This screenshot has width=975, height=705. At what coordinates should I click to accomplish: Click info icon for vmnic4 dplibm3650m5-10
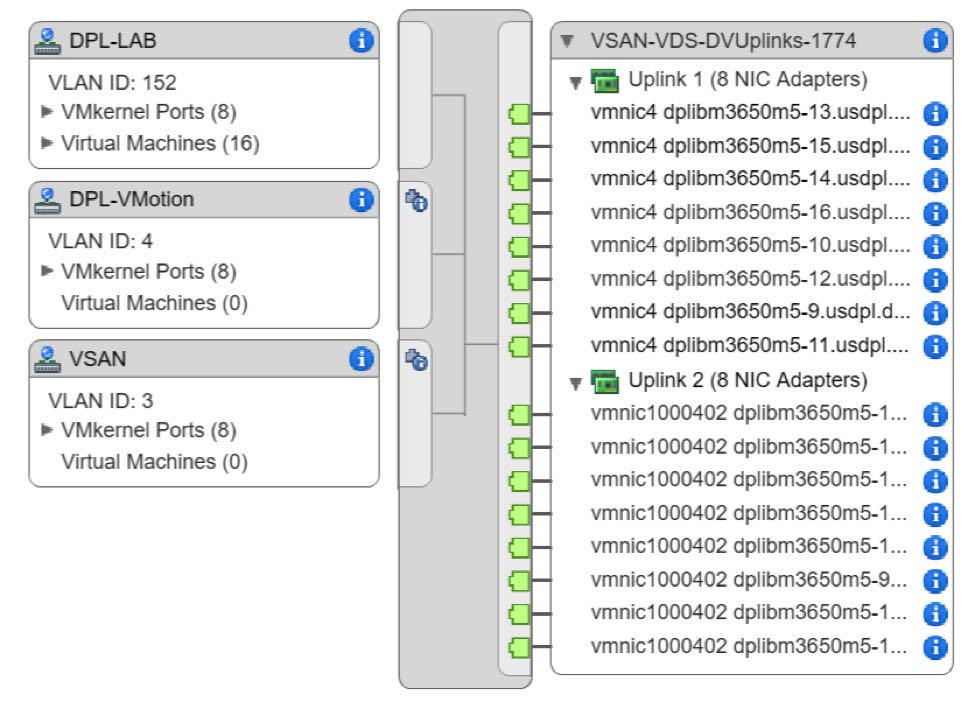click(x=935, y=247)
